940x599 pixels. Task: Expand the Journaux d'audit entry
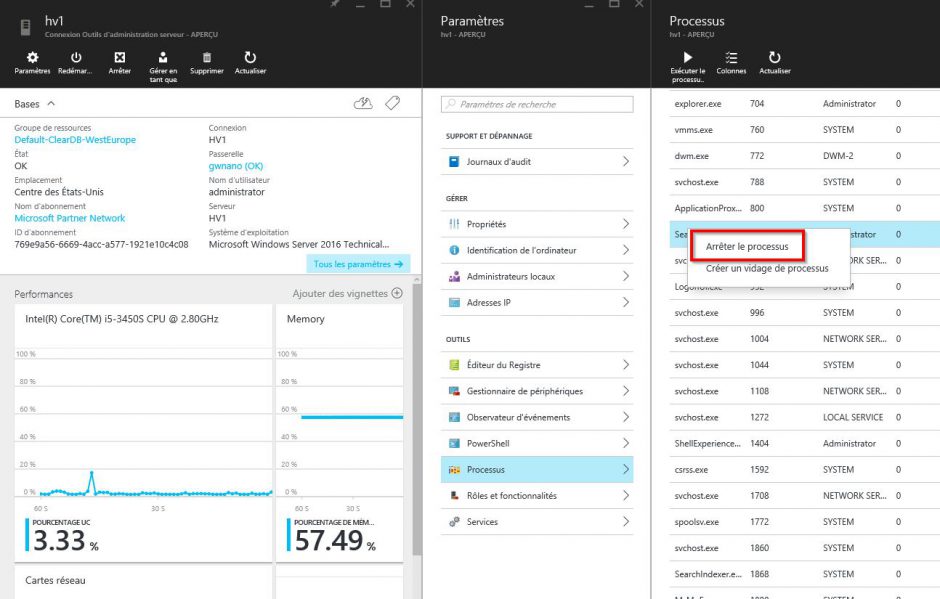[537, 161]
